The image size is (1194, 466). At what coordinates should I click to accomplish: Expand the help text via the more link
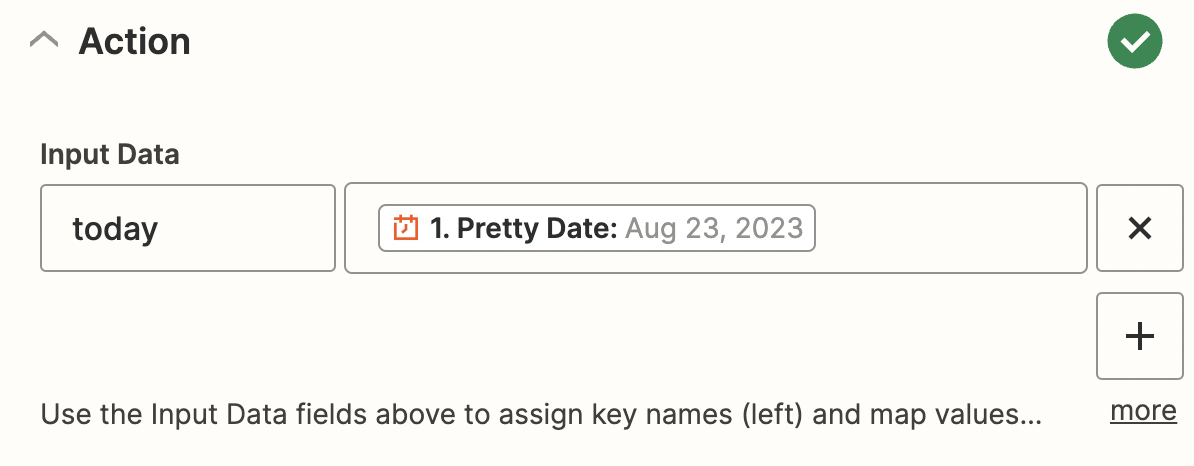(1143, 411)
